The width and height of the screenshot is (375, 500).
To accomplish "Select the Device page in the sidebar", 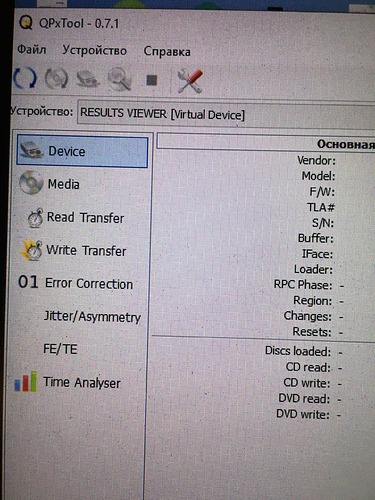I will 82,151.
